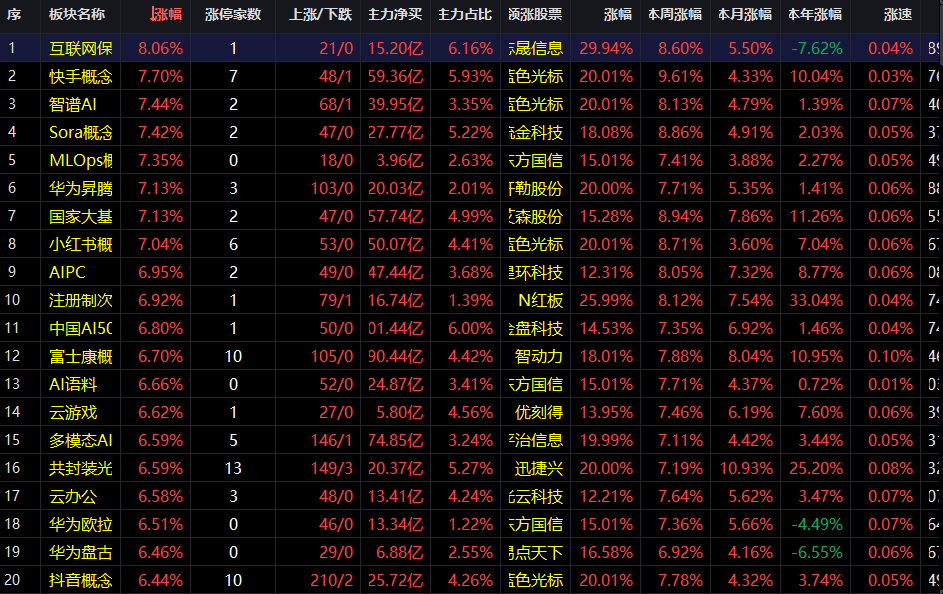Sort by 涨速 column header
Screen dimensions: 943x594
coord(898,14)
